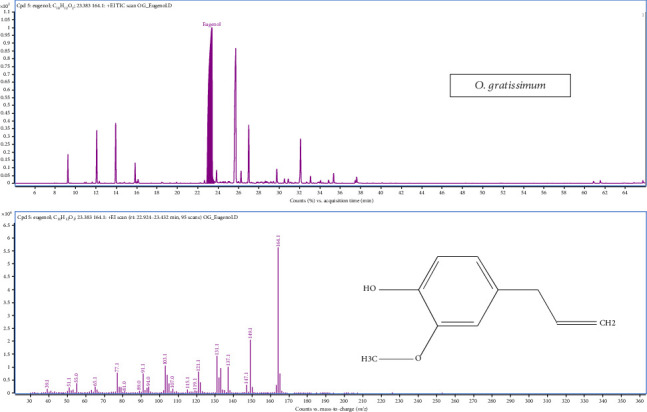Image resolution: width=647 pixels, height=412 pixels.
Task: Click the Eugenol peak label in chromatogram
Action: coord(212,24)
